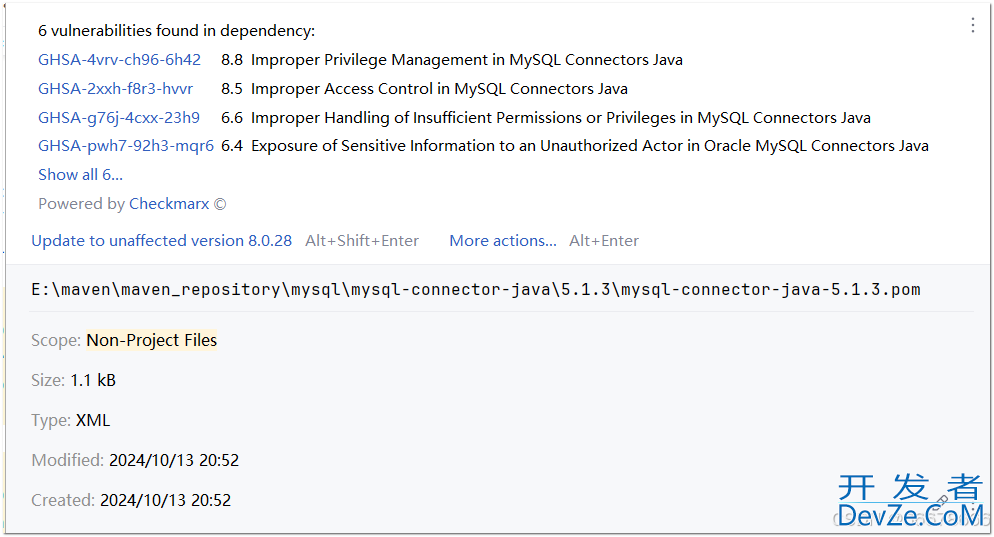Click Exposure of Sensitive Information description
994x537 pixels.
click(x=590, y=146)
